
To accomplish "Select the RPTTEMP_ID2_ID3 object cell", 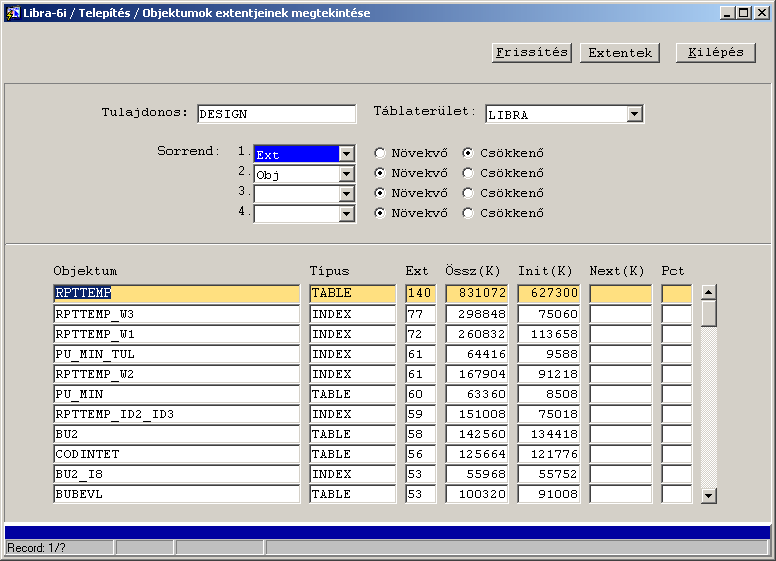I will 177,414.
